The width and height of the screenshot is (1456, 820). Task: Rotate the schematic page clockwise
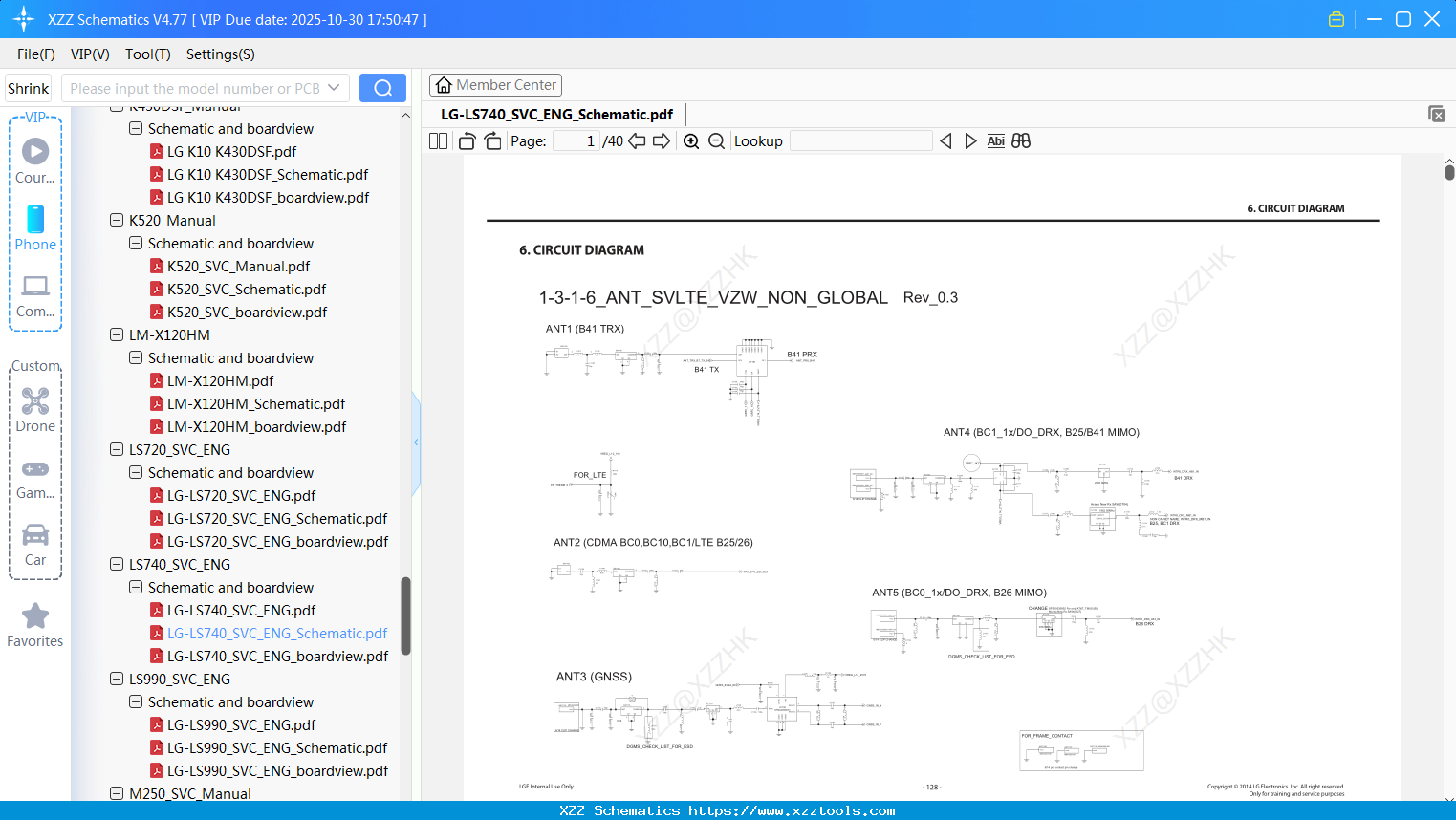point(491,140)
